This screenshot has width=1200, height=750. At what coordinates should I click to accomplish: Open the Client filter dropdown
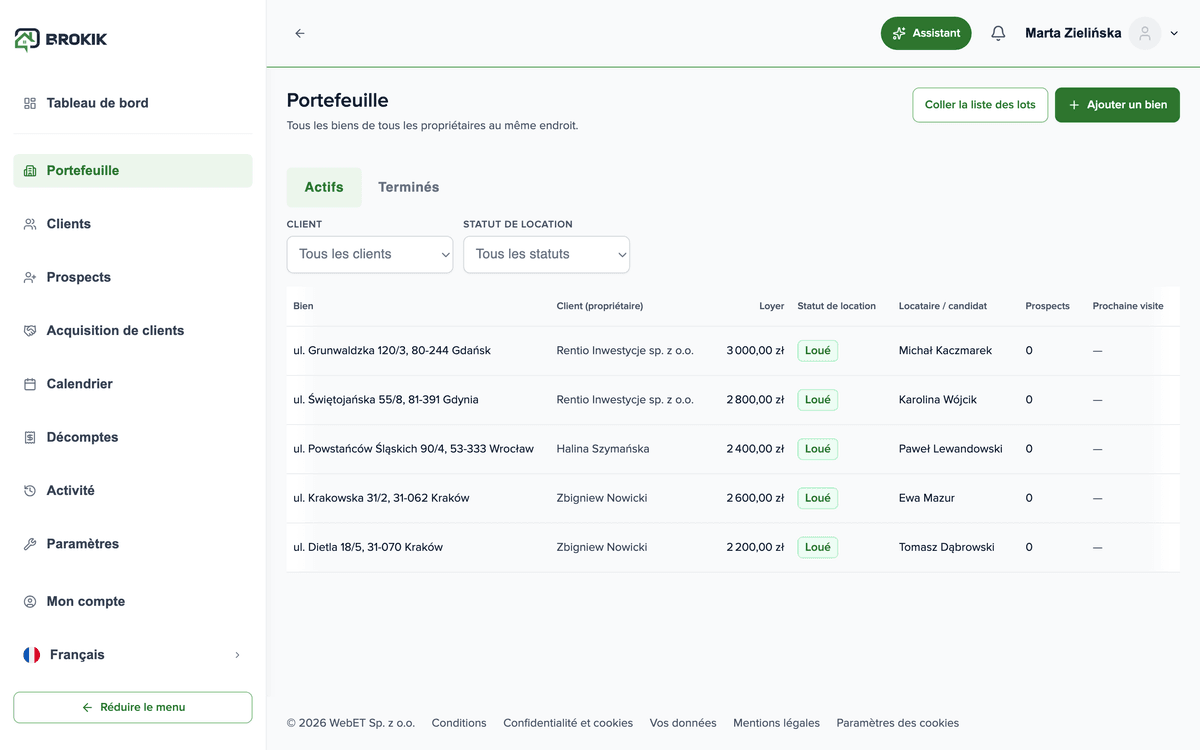click(x=370, y=254)
